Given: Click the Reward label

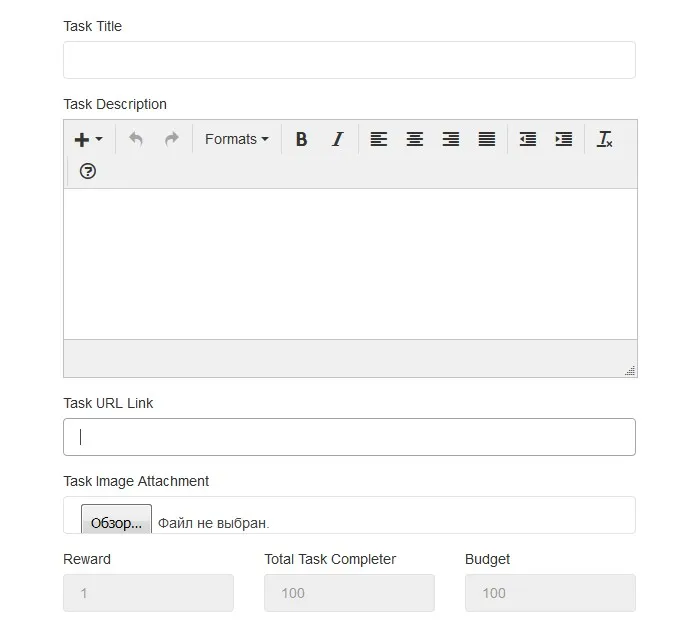Looking at the screenshot, I should coord(87,559).
